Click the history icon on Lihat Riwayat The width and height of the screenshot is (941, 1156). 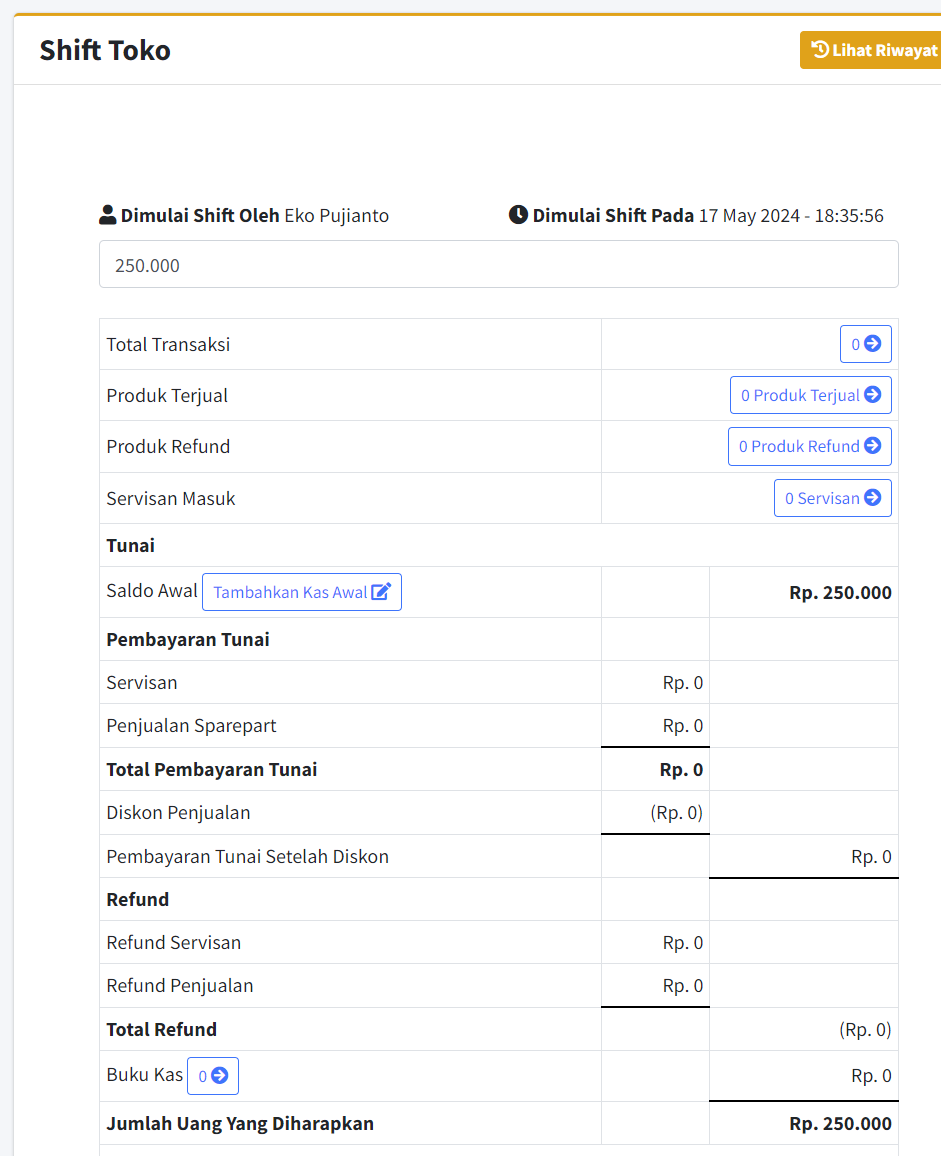(x=820, y=50)
